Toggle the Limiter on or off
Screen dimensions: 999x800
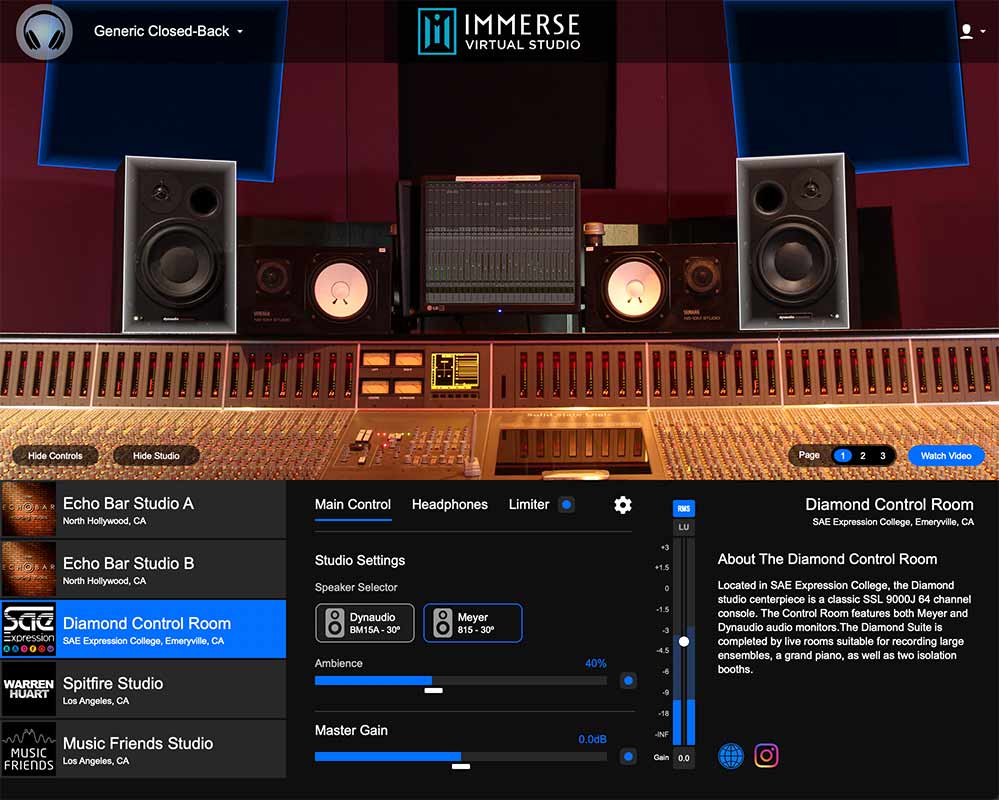tap(567, 505)
